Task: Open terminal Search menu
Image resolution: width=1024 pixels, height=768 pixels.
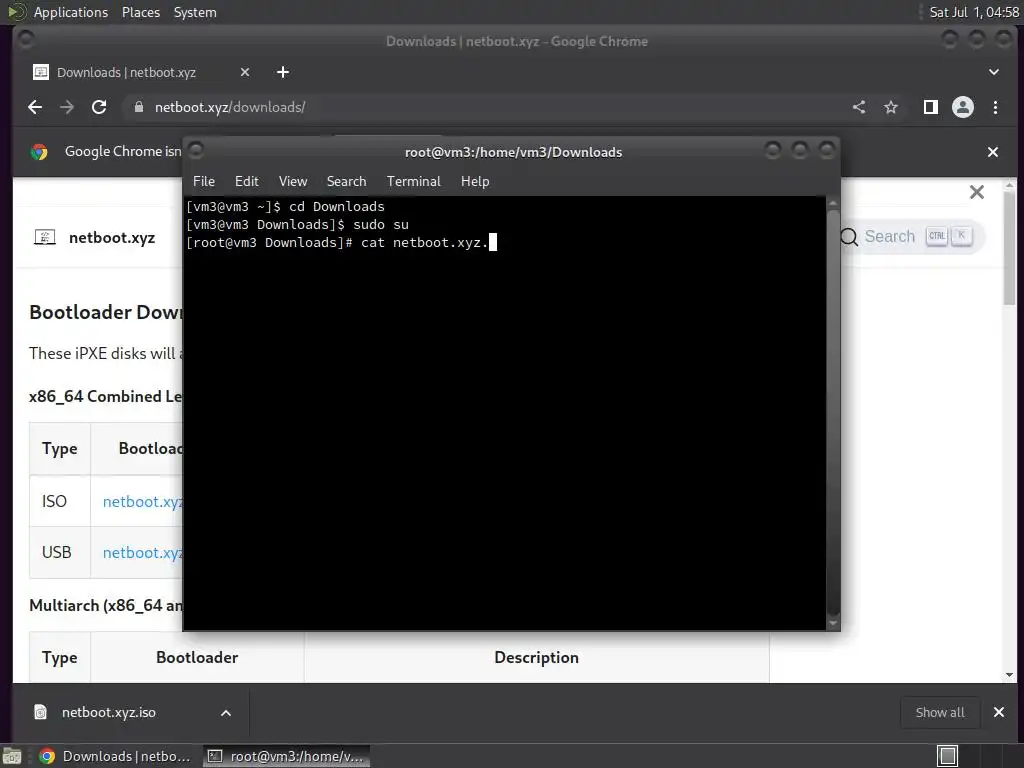Action: pos(346,182)
